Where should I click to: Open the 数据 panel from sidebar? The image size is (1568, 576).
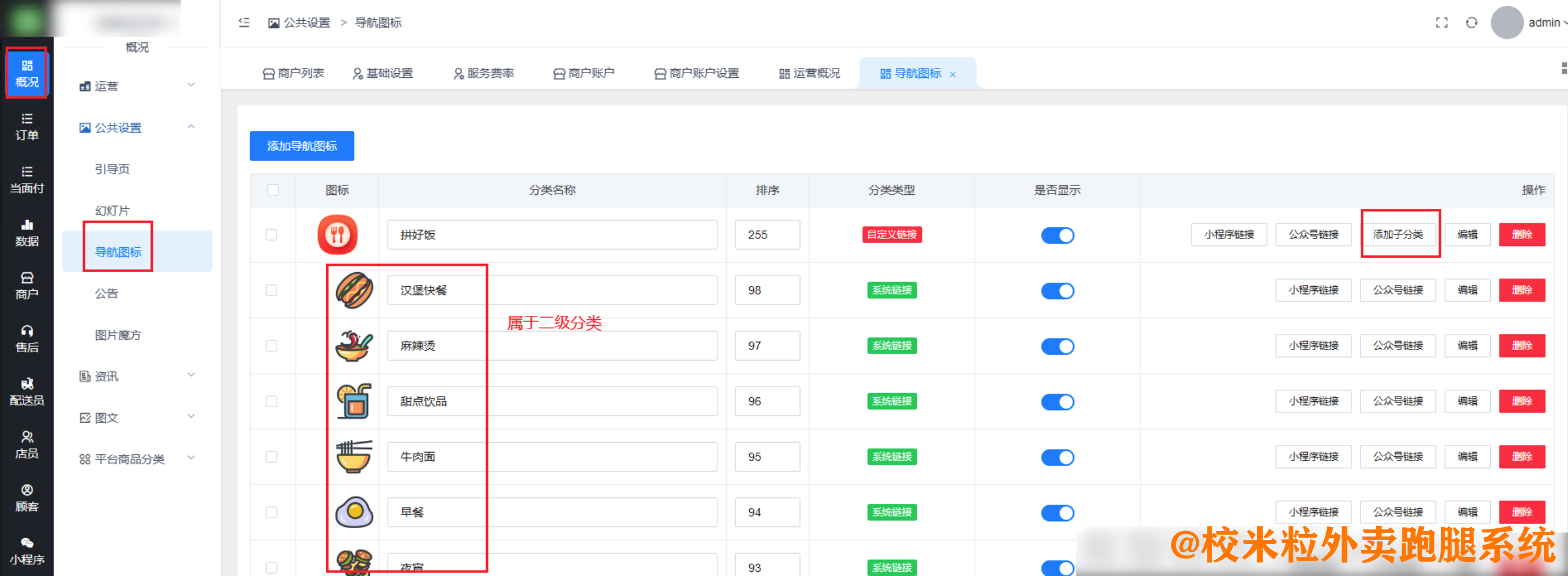(x=27, y=234)
